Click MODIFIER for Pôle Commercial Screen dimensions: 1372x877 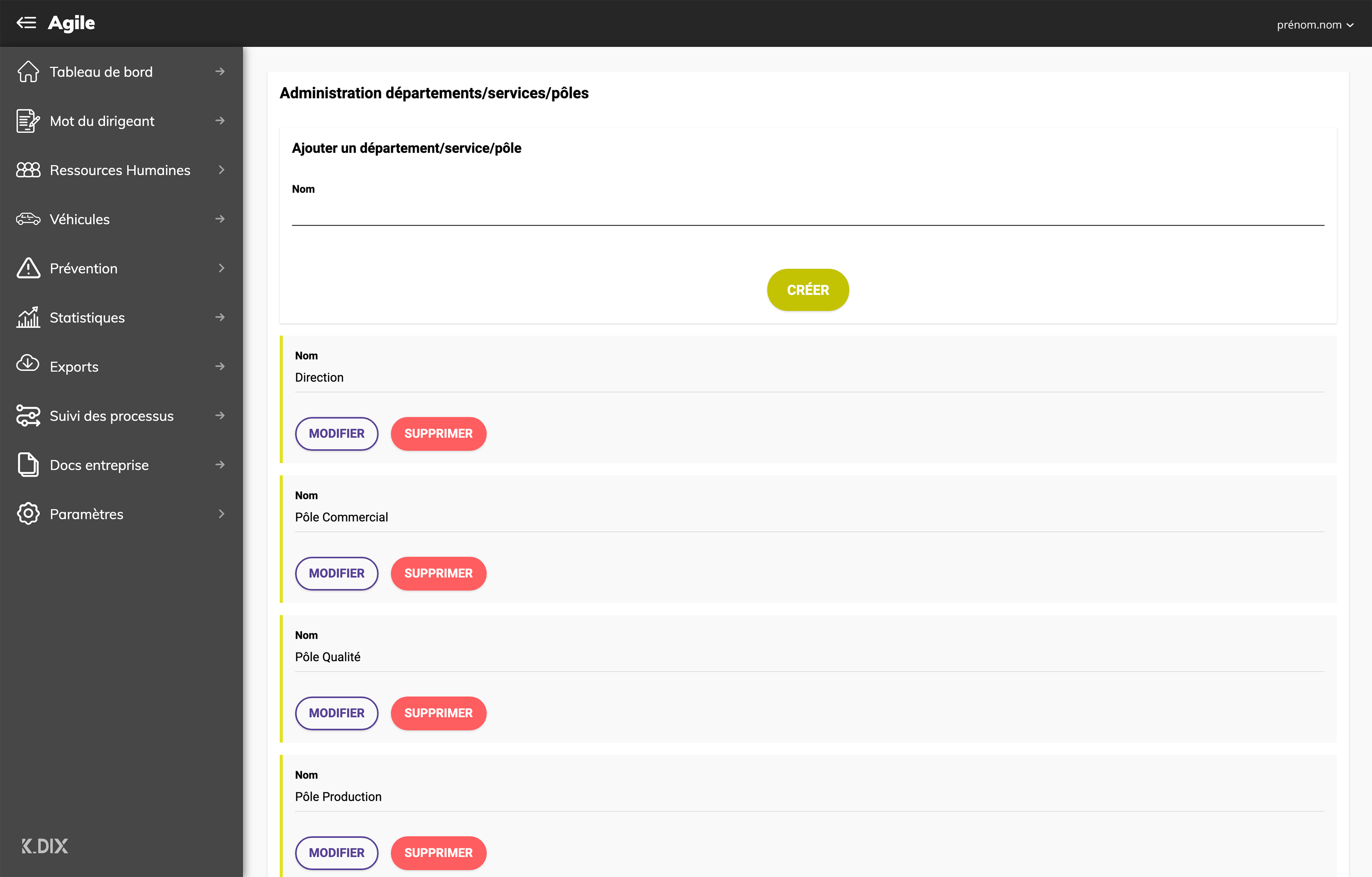(337, 574)
